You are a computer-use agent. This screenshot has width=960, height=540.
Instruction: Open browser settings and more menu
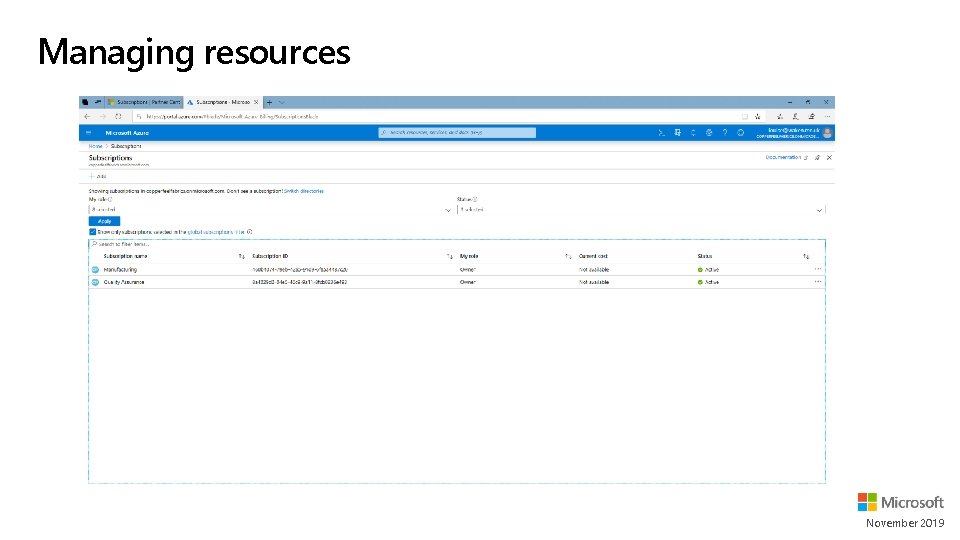point(827,116)
